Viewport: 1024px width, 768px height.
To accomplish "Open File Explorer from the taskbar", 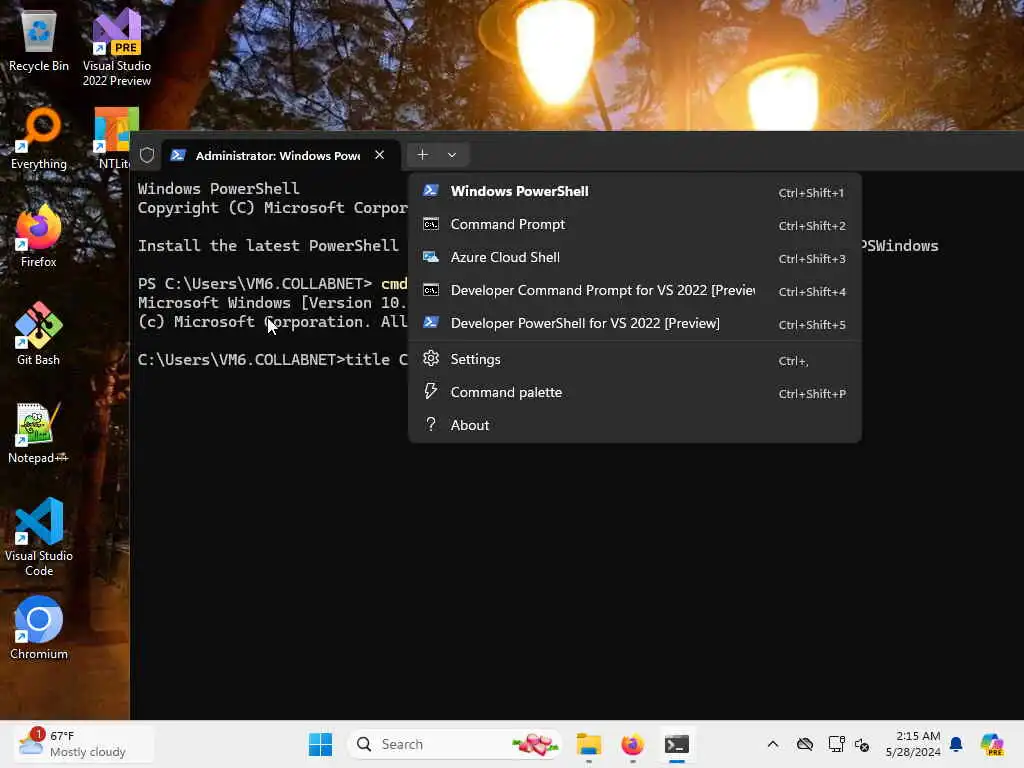I will [x=588, y=744].
